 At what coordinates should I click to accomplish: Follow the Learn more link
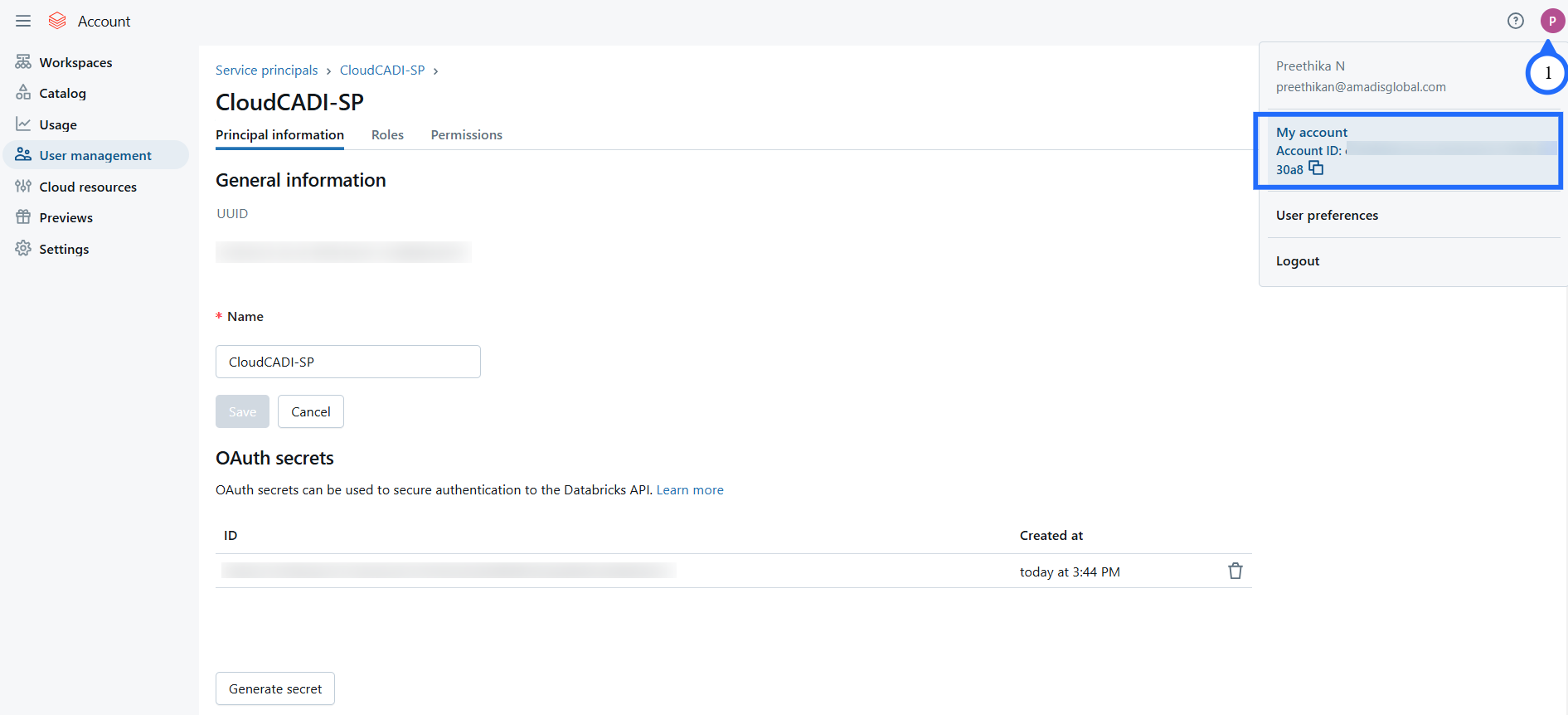[x=690, y=489]
